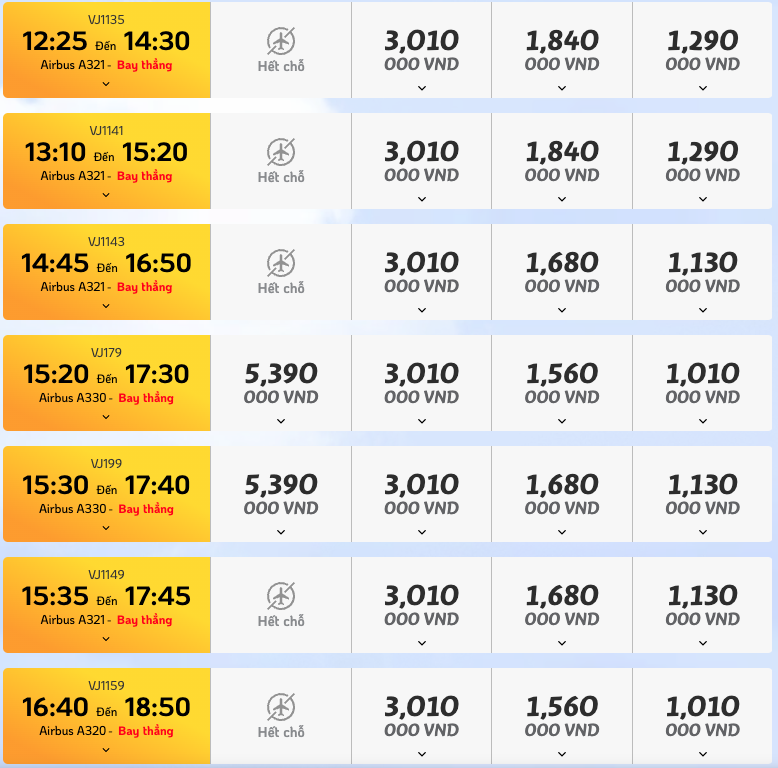
Task: Select 5,390,000 VND fare on flight VJ199
Action: pyautogui.click(x=281, y=494)
